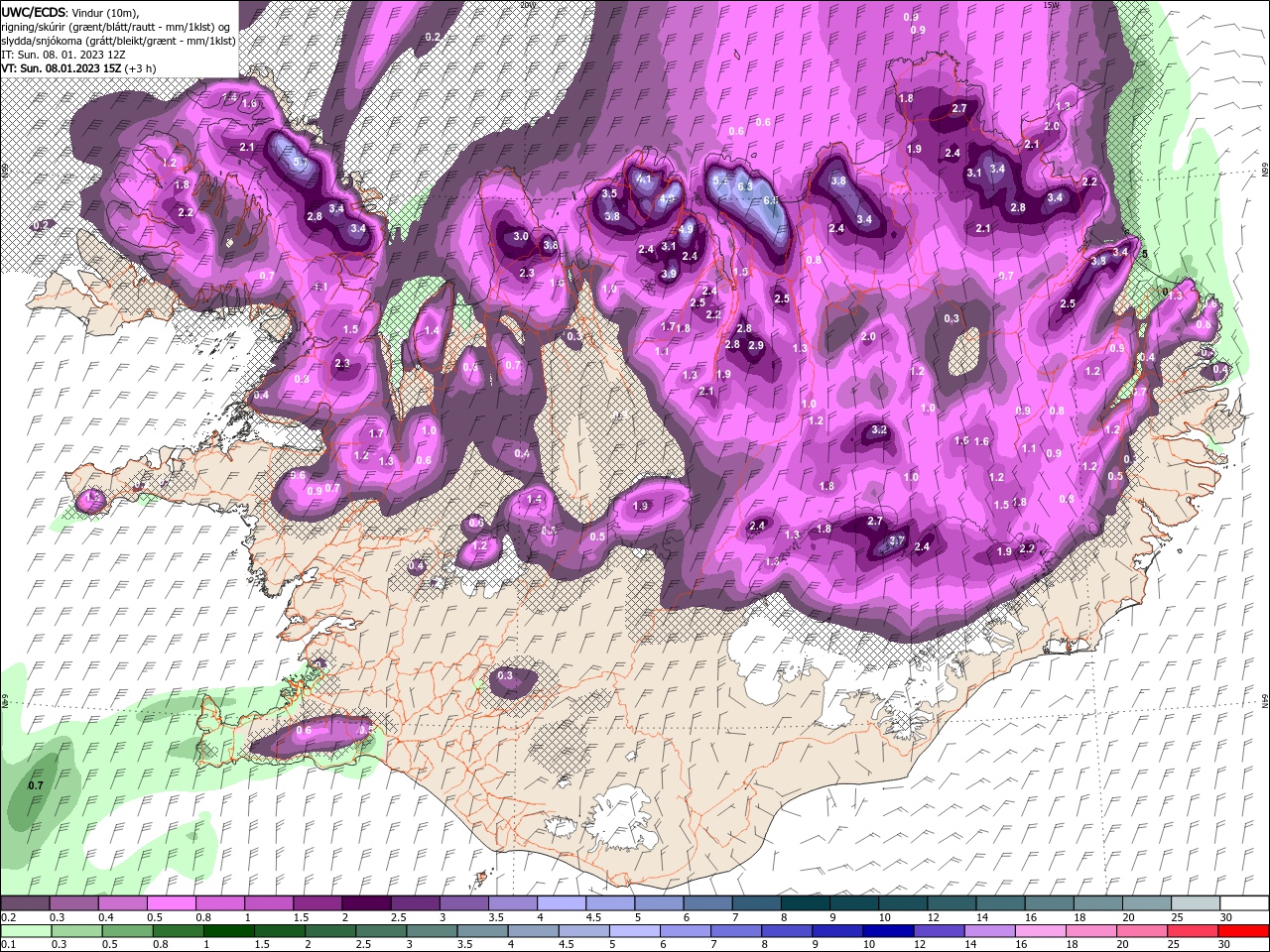Select the white top-legend swatch labeled 30

coord(1244,903)
